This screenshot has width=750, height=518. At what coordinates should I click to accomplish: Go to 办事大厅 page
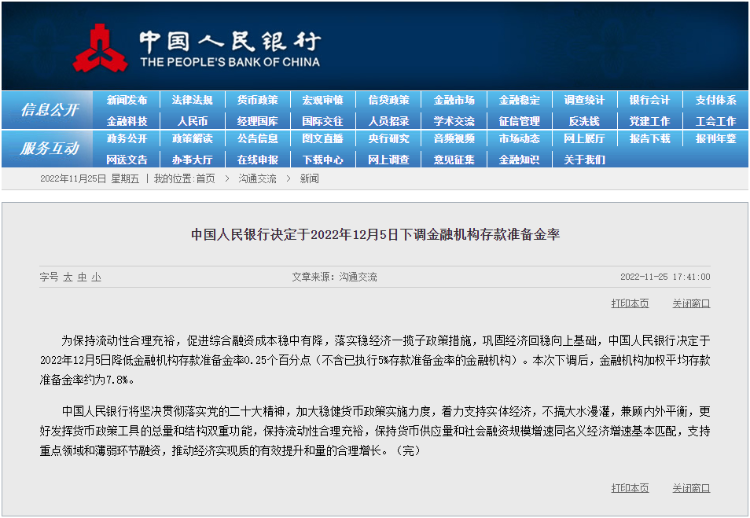192,159
